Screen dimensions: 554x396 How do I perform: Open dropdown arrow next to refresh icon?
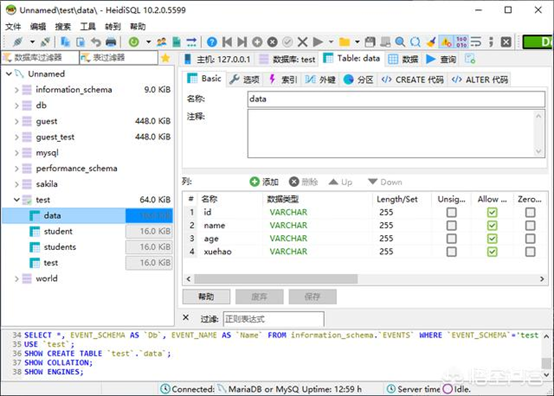point(148,42)
